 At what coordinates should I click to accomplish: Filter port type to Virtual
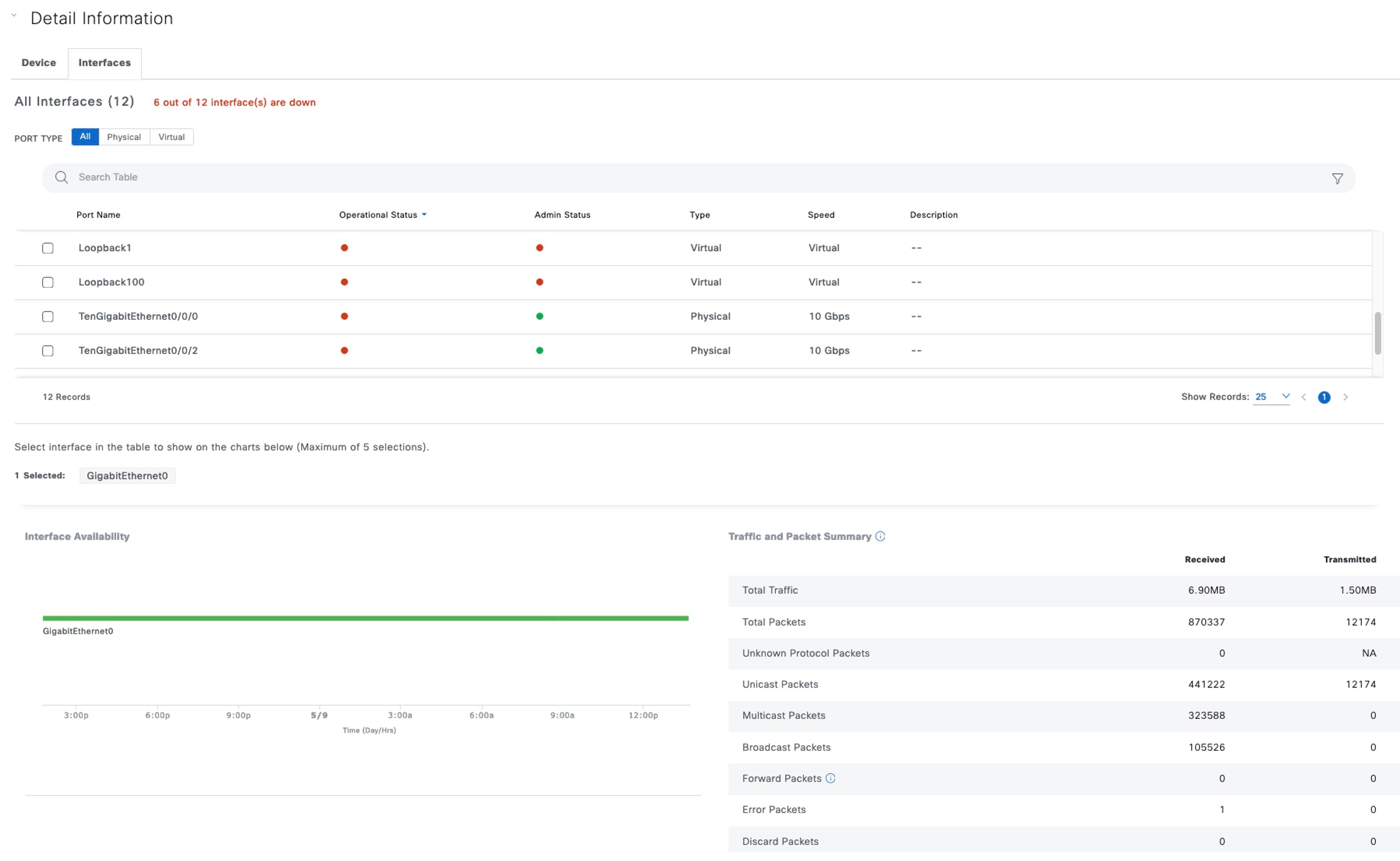tap(171, 137)
